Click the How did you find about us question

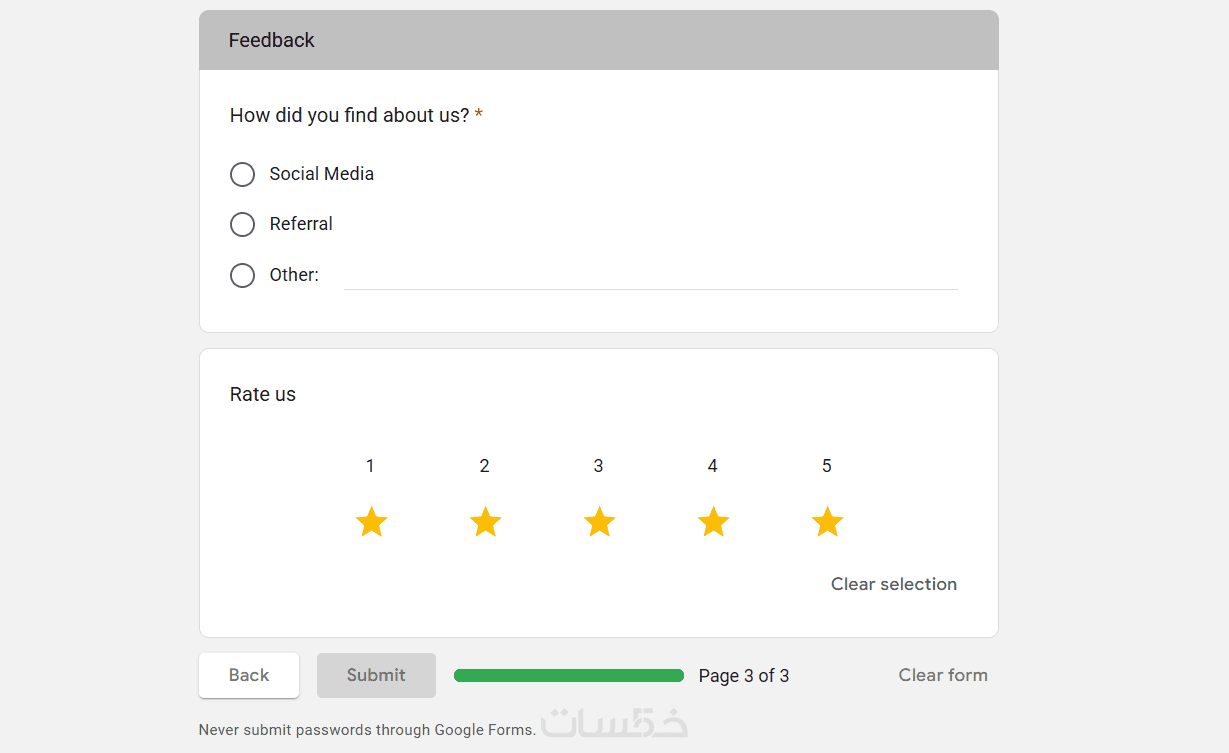pyautogui.click(x=349, y=115)
